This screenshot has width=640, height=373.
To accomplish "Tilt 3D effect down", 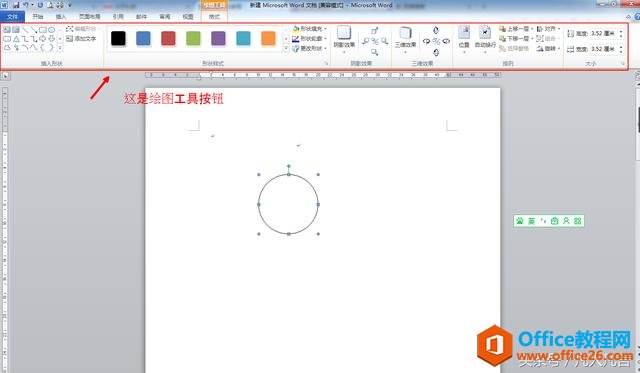I will coord(436,53).
